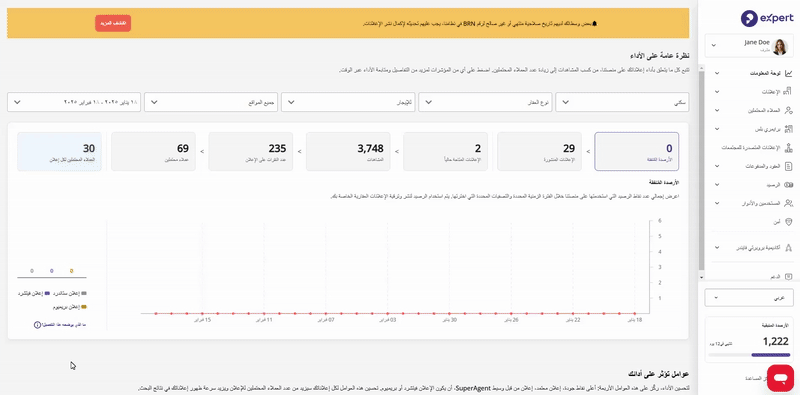This screenshot has width=800, height=395.
Task: Expand the Dashboard sidebar section chevron
Action: coord(717,73)
